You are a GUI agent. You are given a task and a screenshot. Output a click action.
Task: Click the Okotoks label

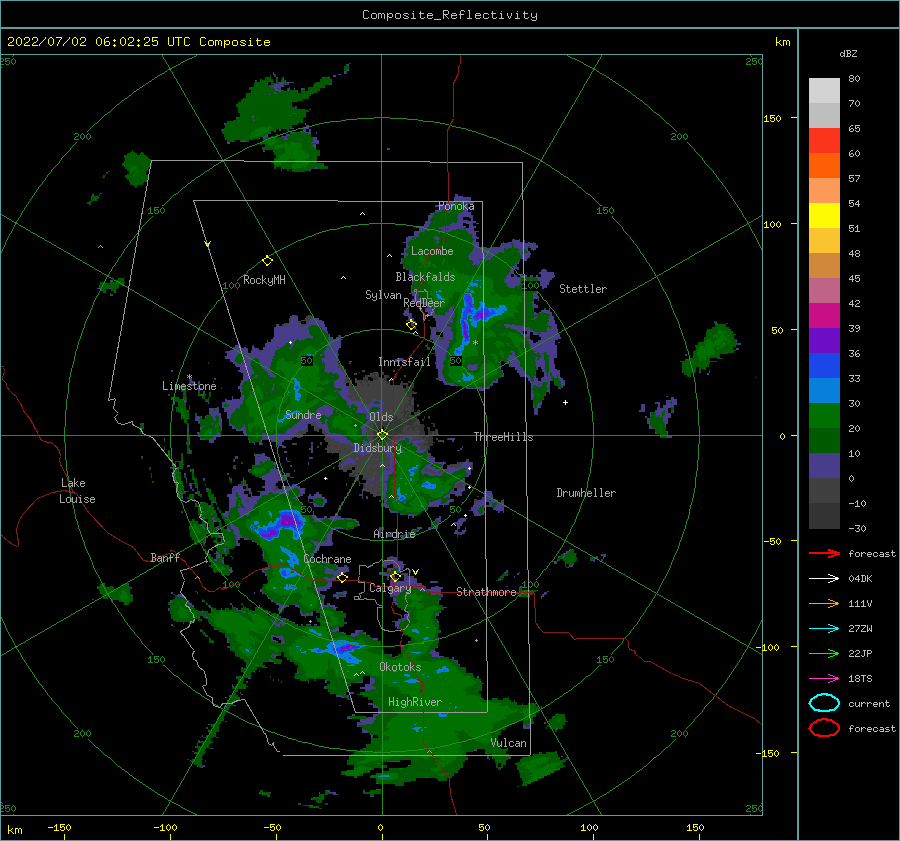400,667
